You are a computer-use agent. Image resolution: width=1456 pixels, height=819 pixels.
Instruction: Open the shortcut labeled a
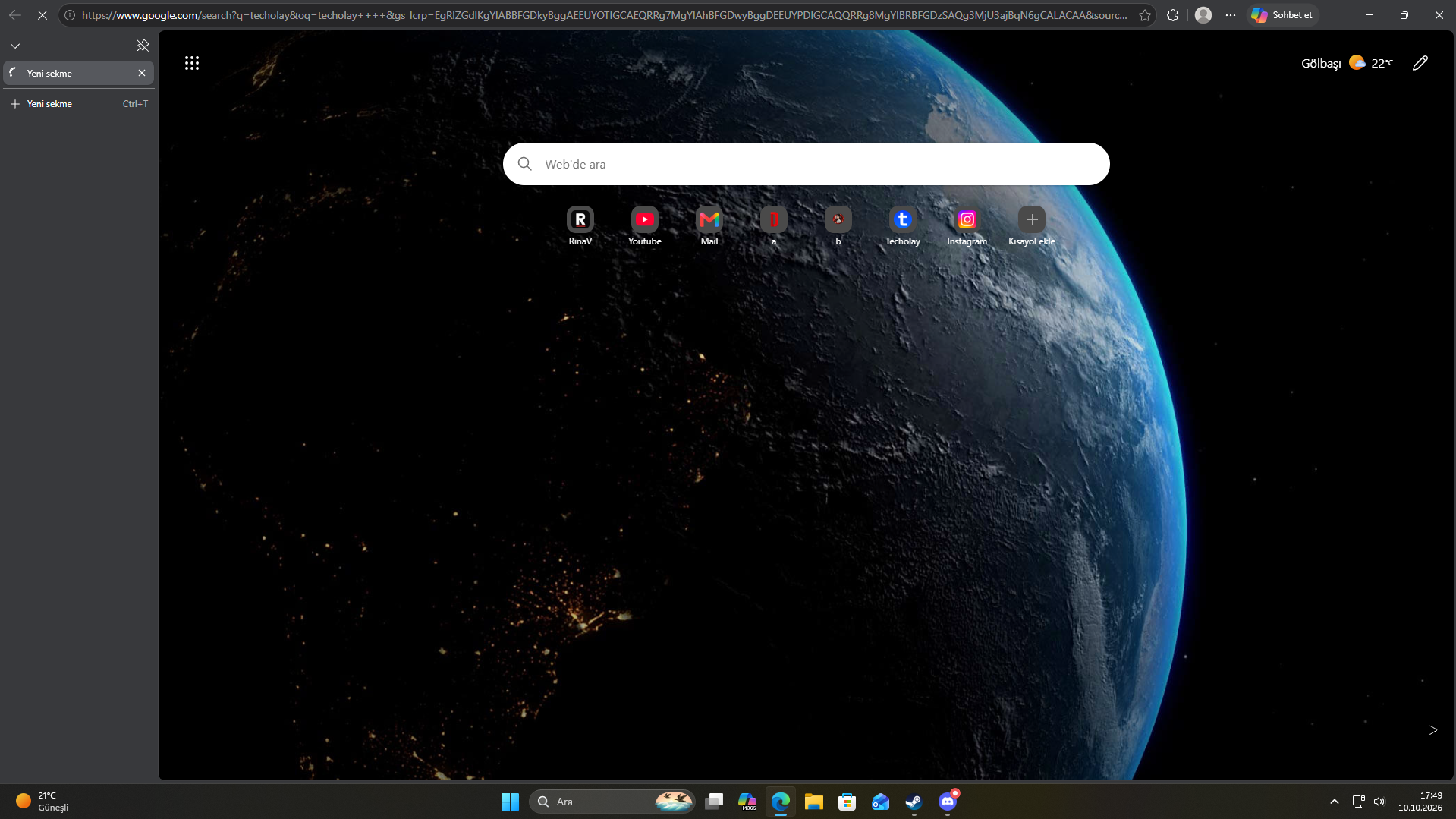pos(773,225)
